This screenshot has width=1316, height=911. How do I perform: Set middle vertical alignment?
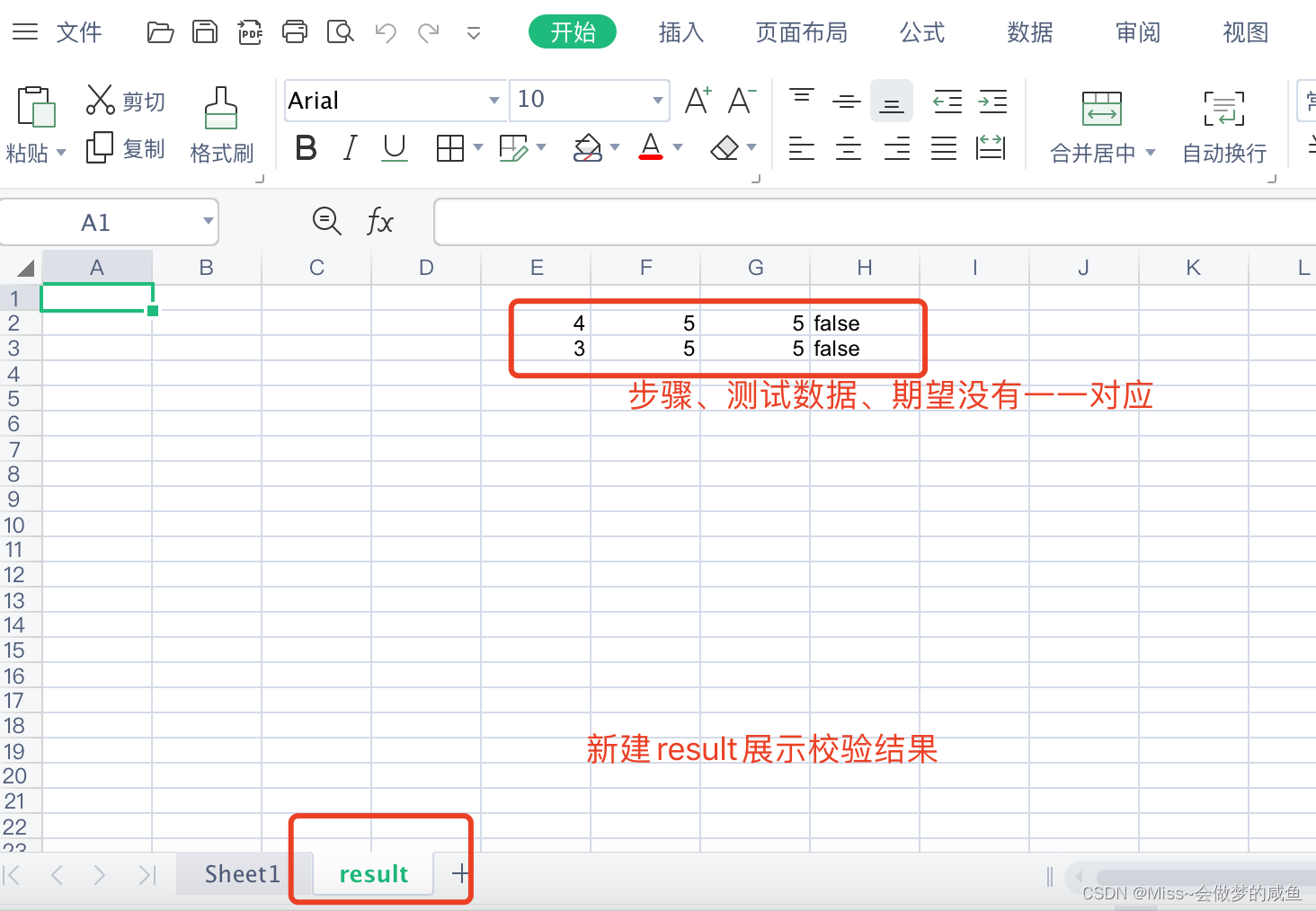pyautogui.click(x=847, y=101)
